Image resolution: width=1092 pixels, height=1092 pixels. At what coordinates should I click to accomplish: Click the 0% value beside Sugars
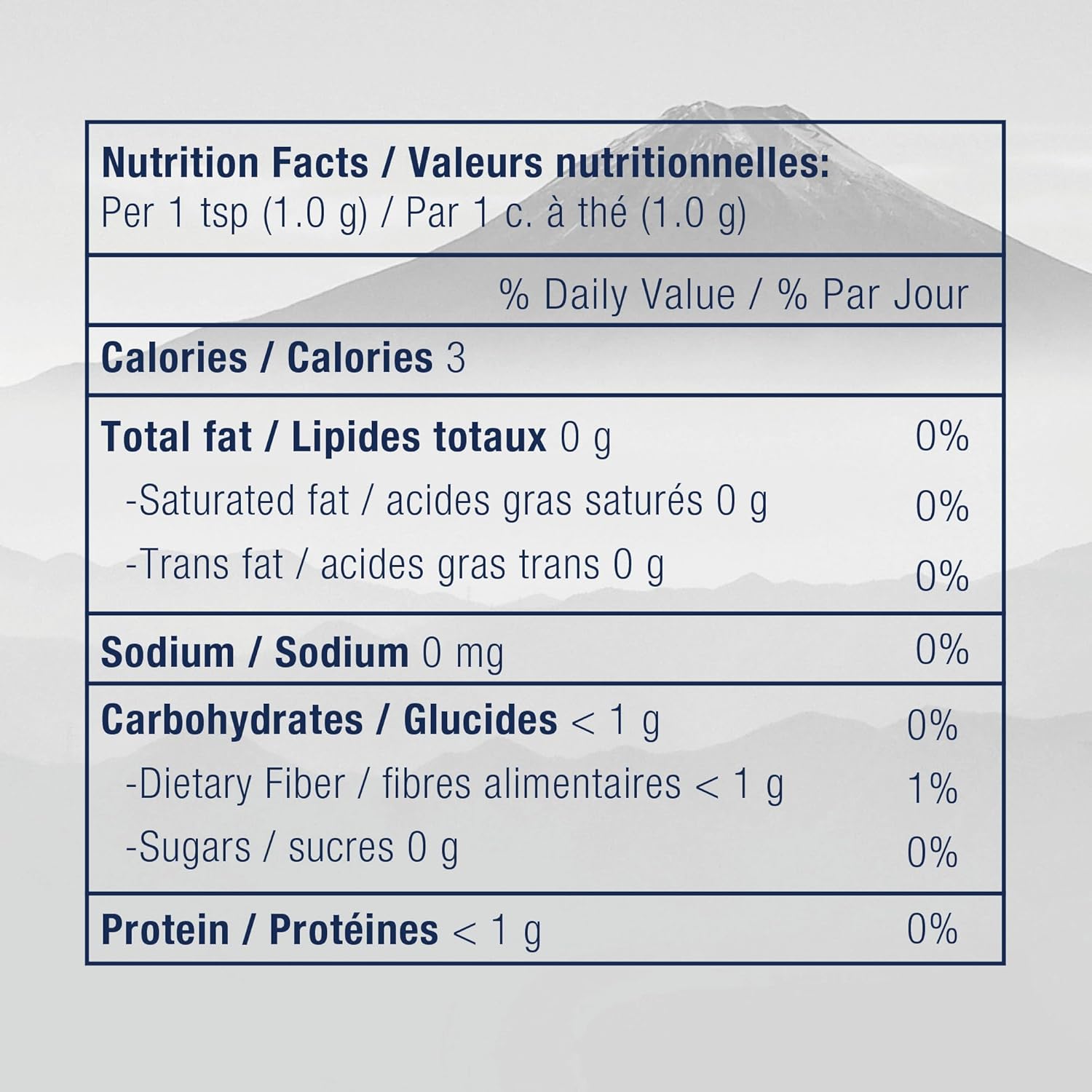coord(933,852)
